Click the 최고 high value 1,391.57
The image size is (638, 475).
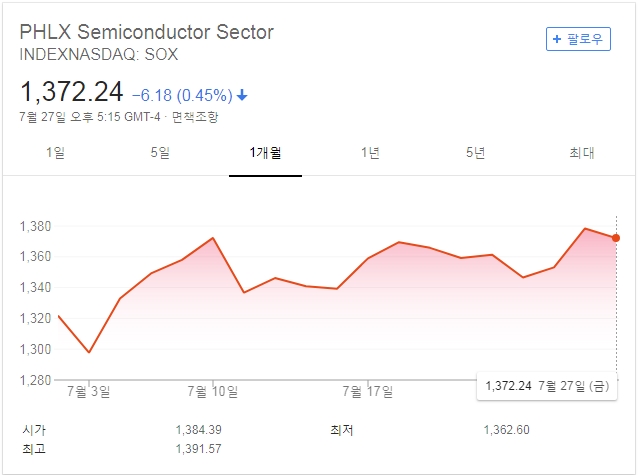[198, 449]
